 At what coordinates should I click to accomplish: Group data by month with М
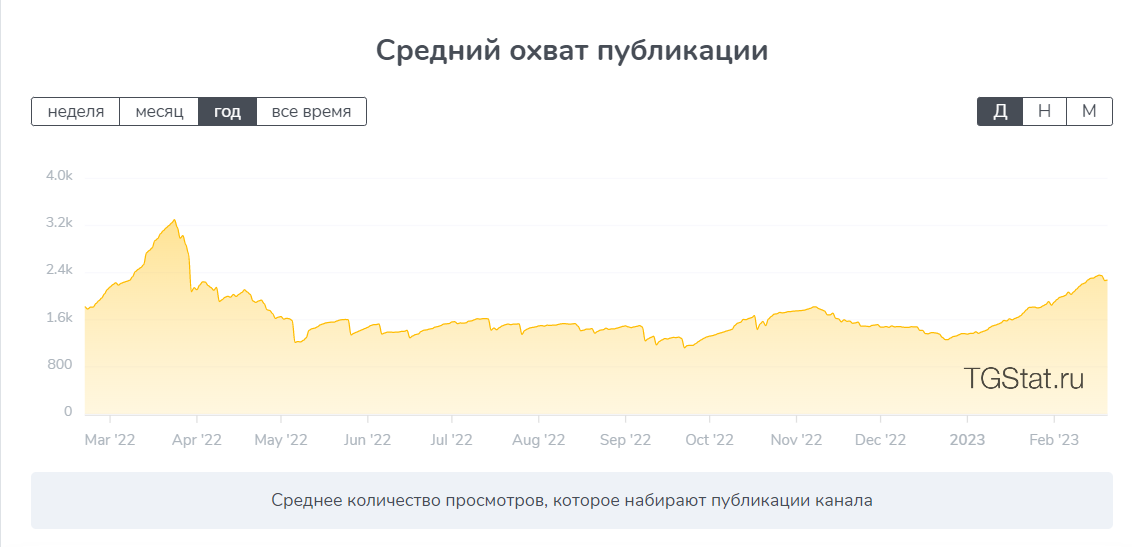1089,112
